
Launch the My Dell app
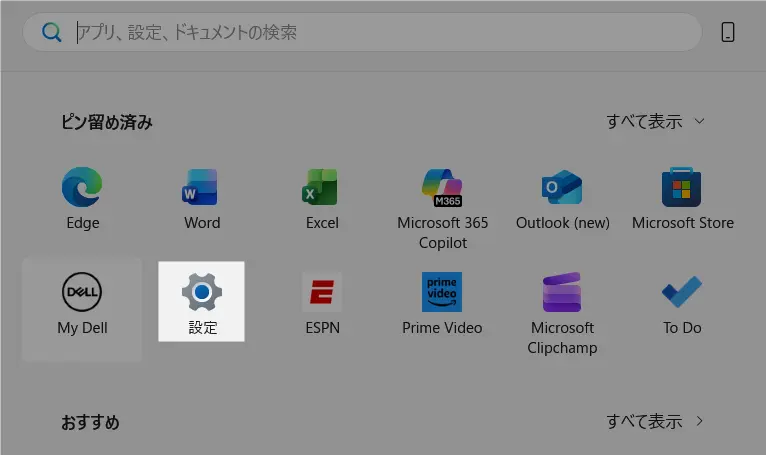(82, 304)
